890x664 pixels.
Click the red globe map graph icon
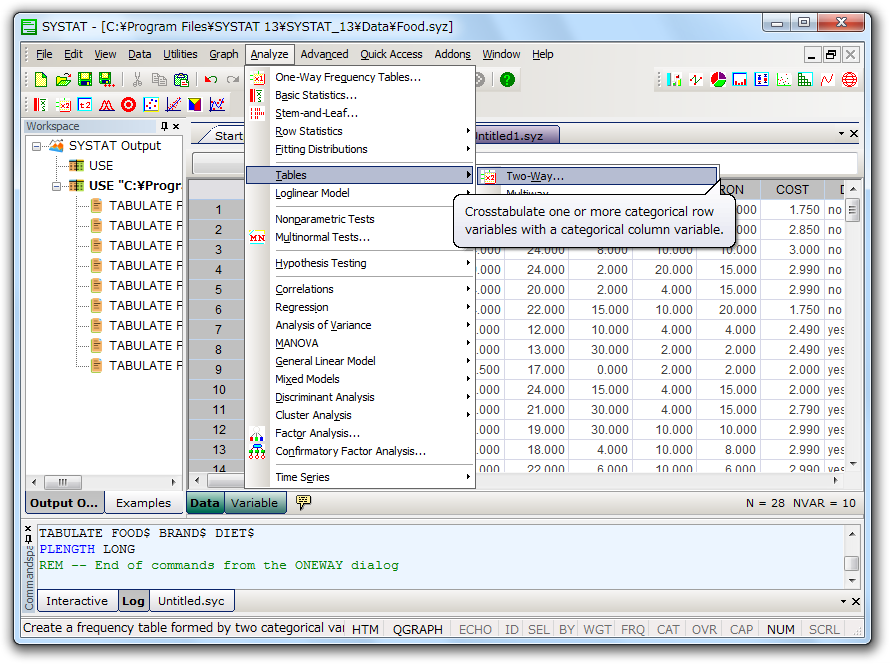click(849, 79)
